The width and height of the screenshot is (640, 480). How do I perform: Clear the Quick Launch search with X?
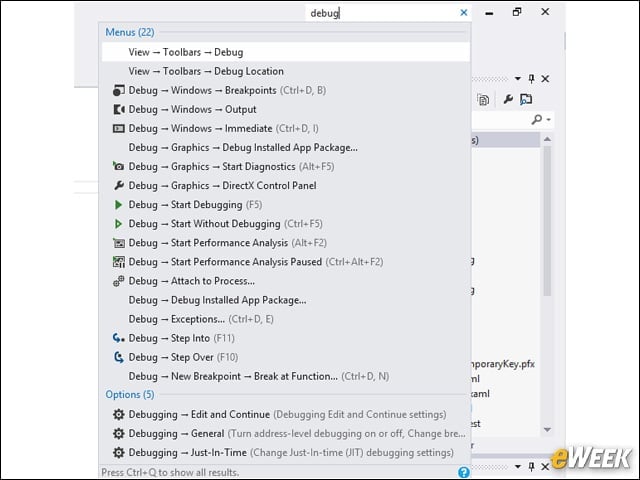tap(463, 13)
